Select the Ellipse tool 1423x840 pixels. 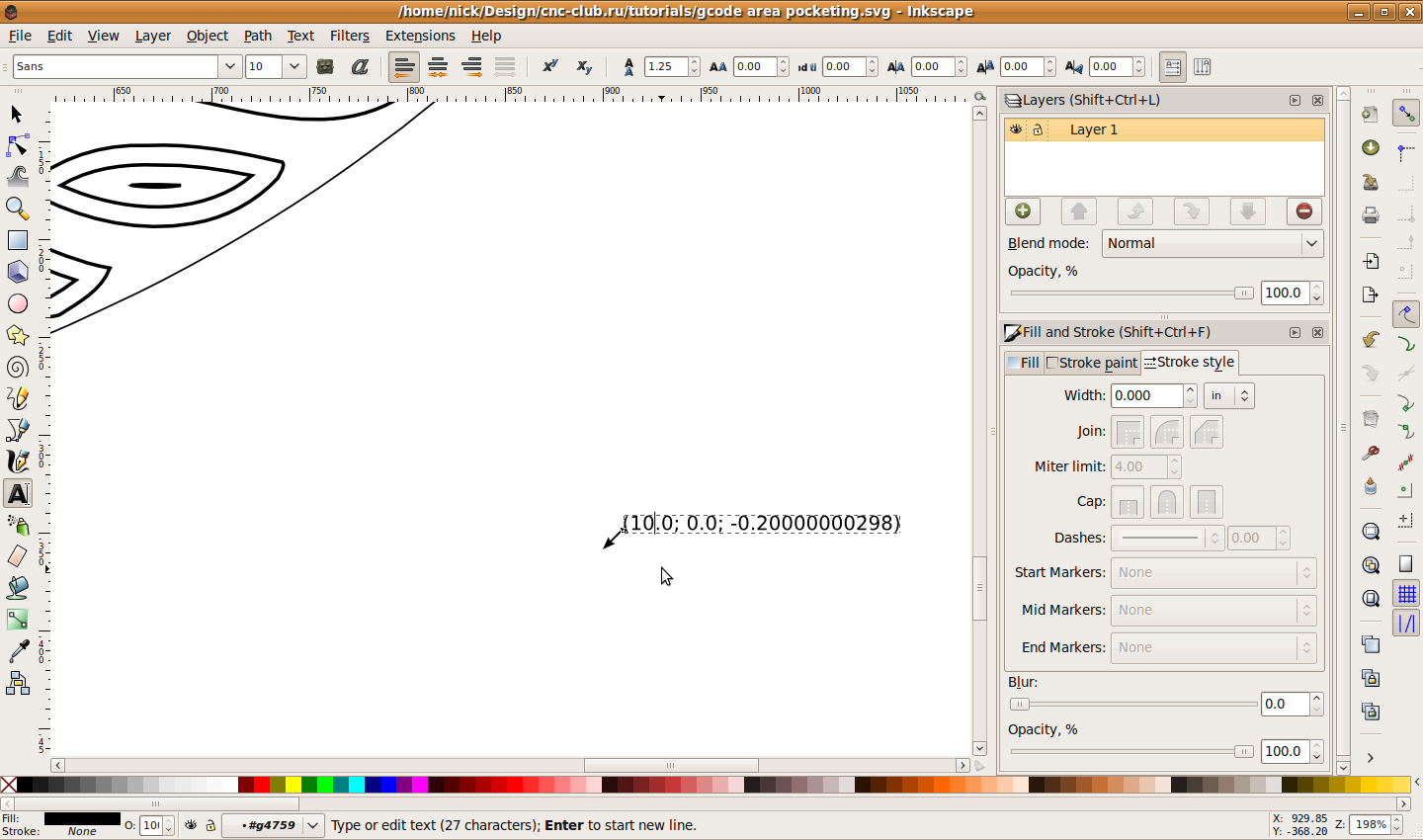17,303
